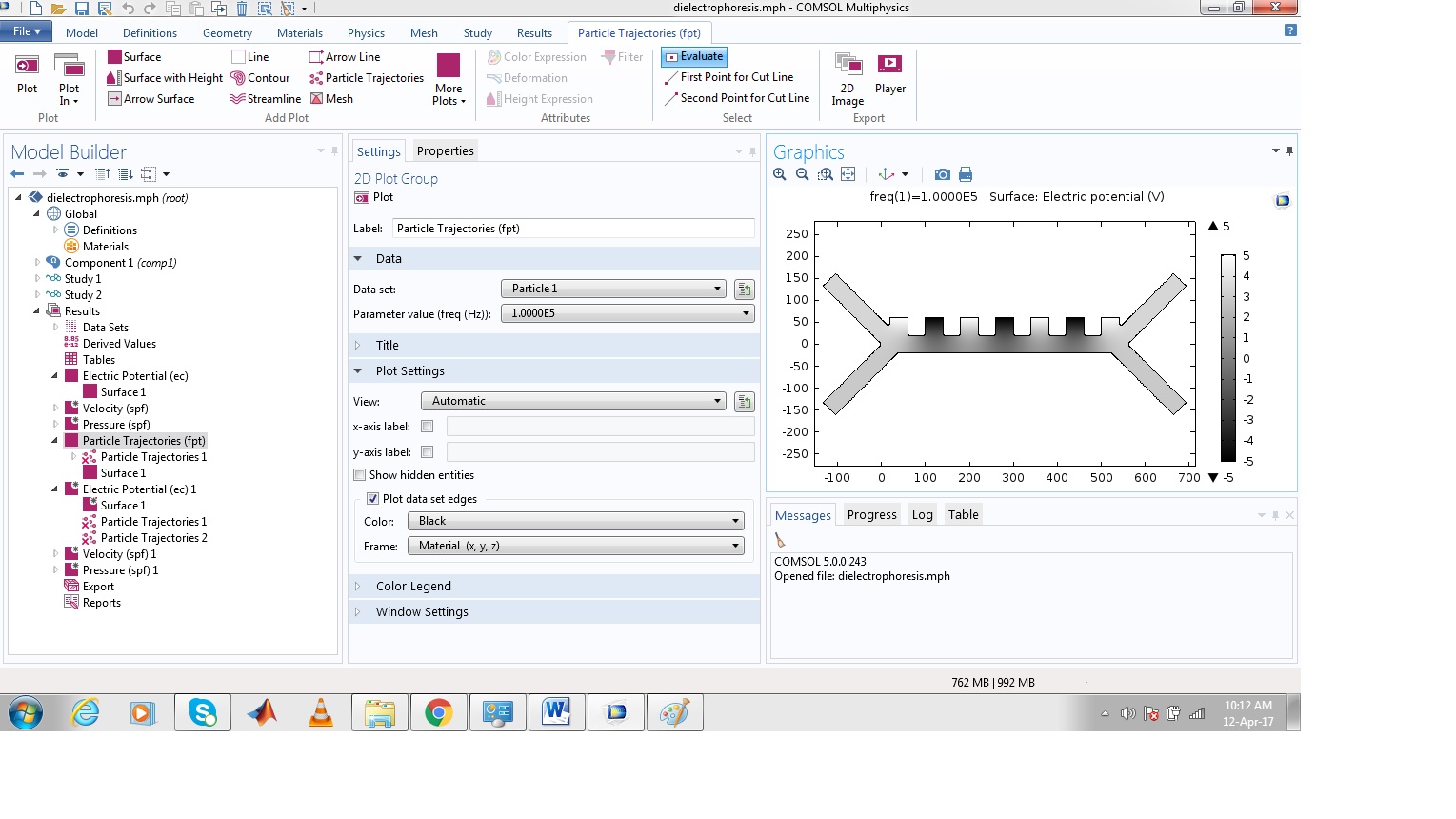Viewport: 1456px width, 819px height.
Task: Take a graphics snapshot with camera icon
Action: point(942,174)
